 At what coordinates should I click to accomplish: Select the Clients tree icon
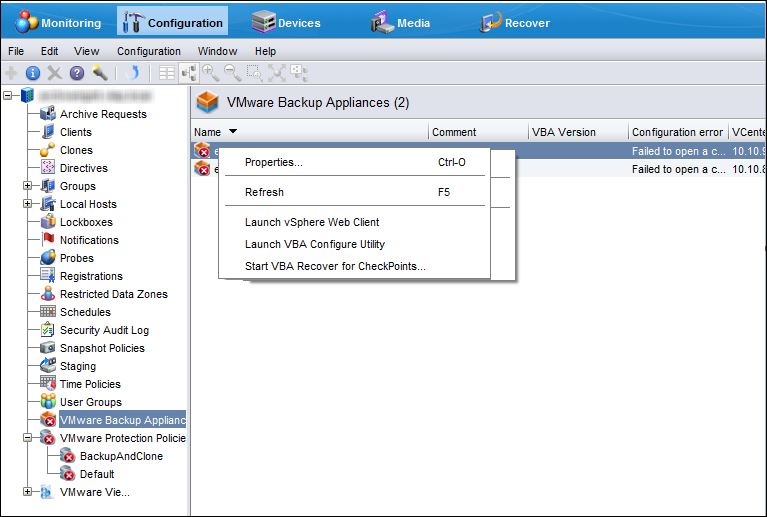point(48,132)
